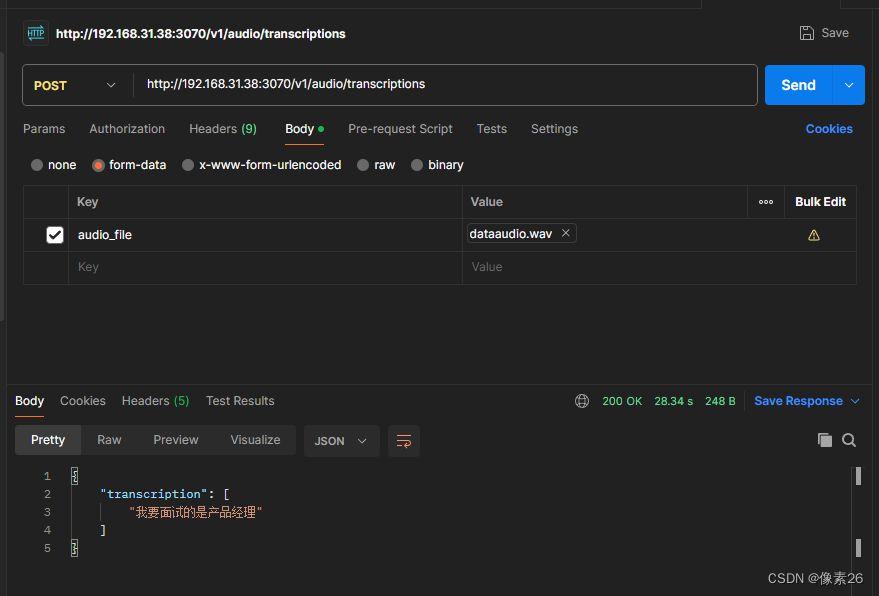Remove the dataaudio.wav file chip
879x596 pixels.
(566, 232)
